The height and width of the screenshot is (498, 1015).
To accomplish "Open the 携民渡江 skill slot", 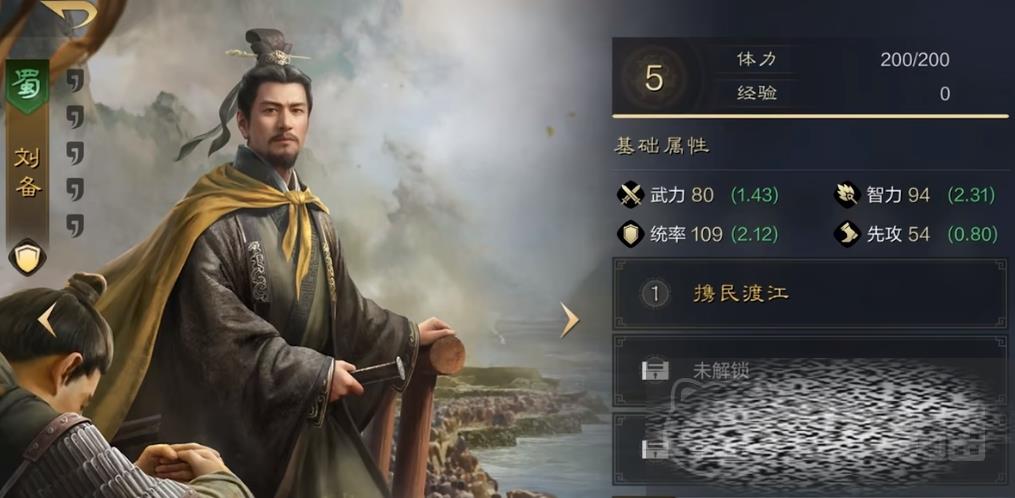I will click(810, 294).
